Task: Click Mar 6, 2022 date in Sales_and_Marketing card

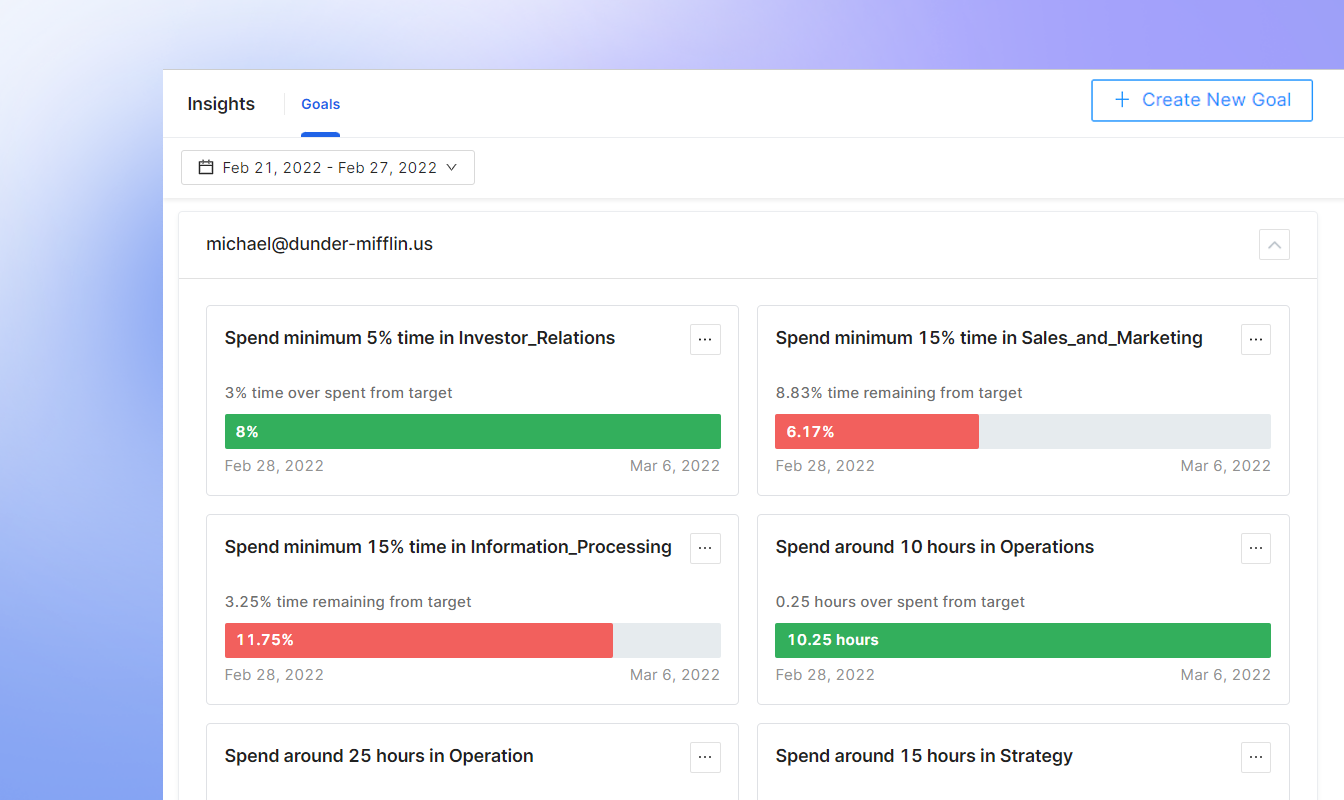Action: [1226, 466]
